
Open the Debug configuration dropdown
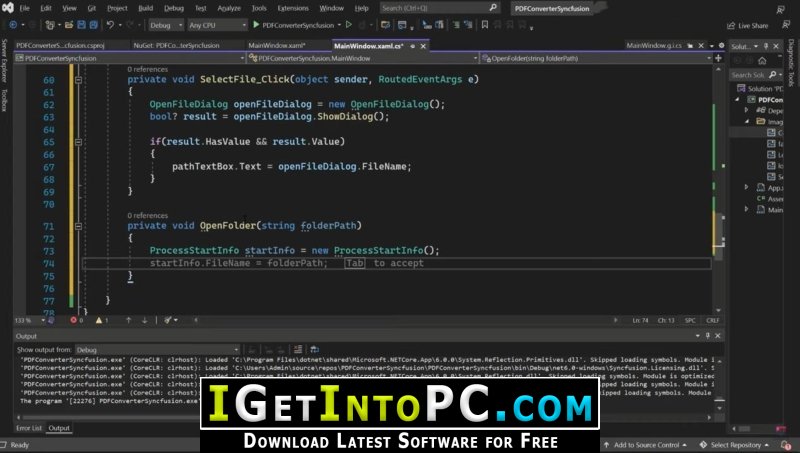point(166,25)
